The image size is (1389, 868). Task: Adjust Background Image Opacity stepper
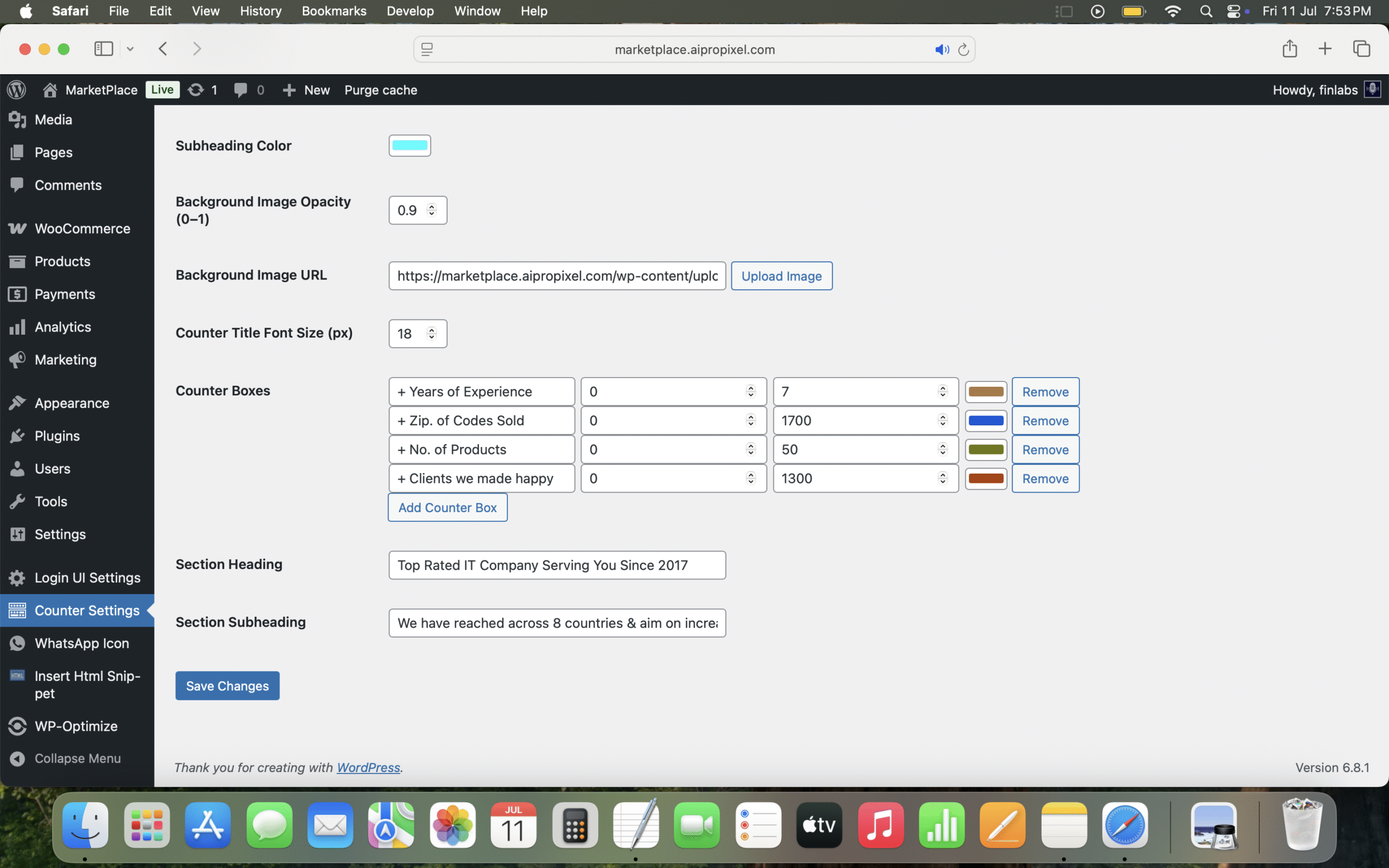pyautogui.click(x=432, y=210)
